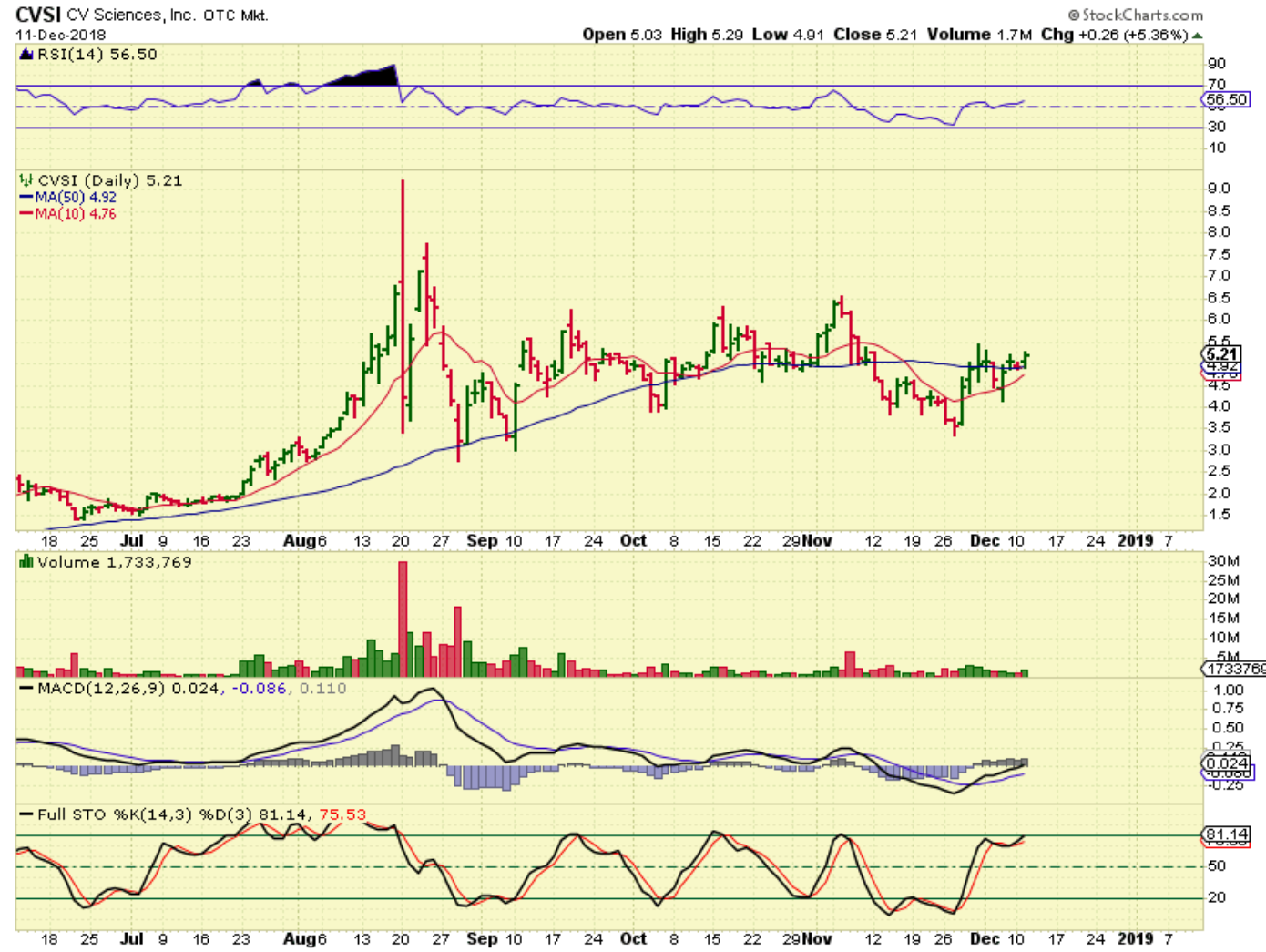Click the "MACD(12,26,9) 0.024" indicator label
Viewport: 1266px width, 952px height.
coord(128,688)
